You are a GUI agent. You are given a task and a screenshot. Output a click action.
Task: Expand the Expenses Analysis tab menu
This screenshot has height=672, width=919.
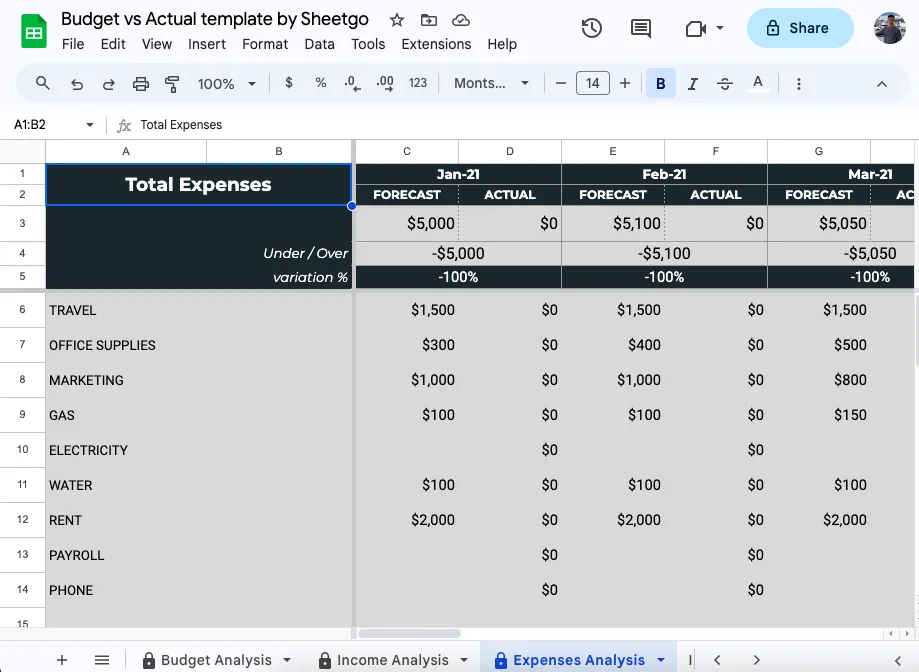[x=661, y=660]
